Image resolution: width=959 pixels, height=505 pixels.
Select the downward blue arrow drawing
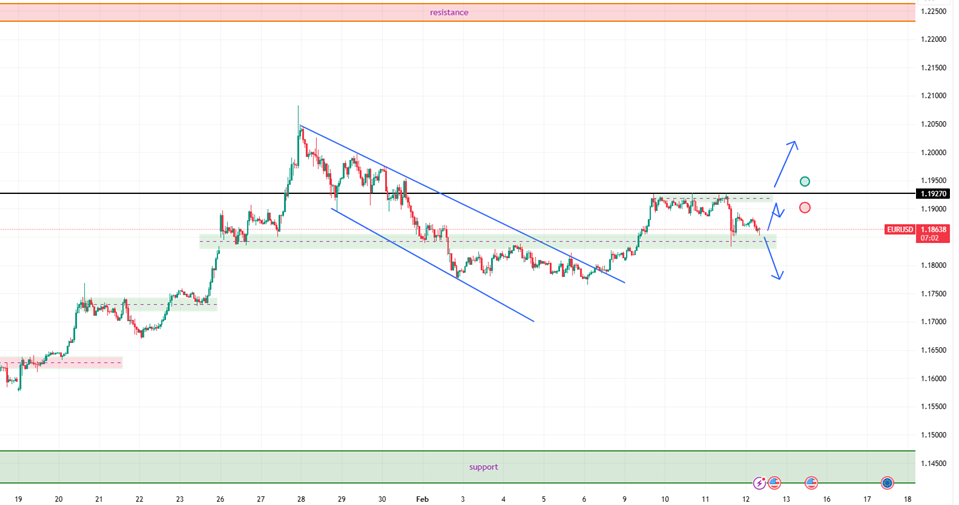774,256
